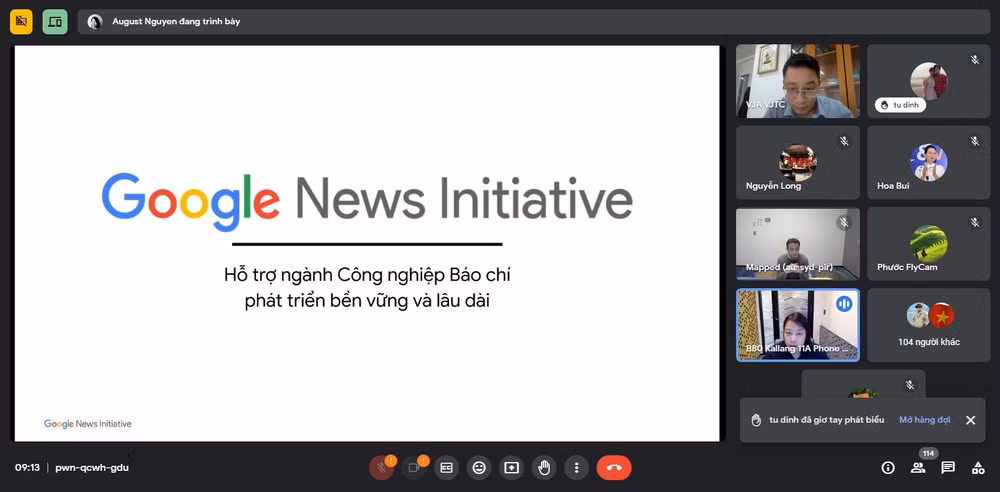Screen dimensions: 1000x492
Task: Click the 'Mở hàng đợi' link
Action: [925, 420]
